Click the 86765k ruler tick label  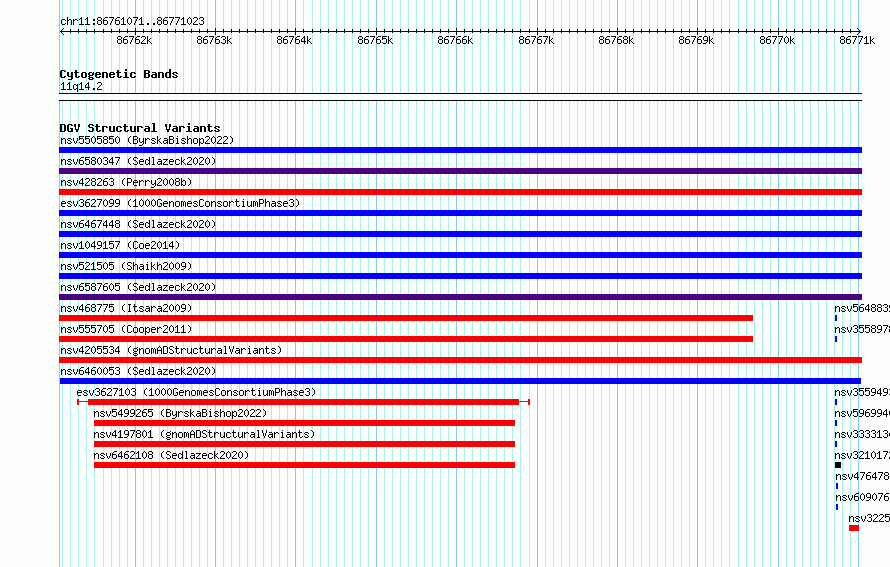(375, 40)
